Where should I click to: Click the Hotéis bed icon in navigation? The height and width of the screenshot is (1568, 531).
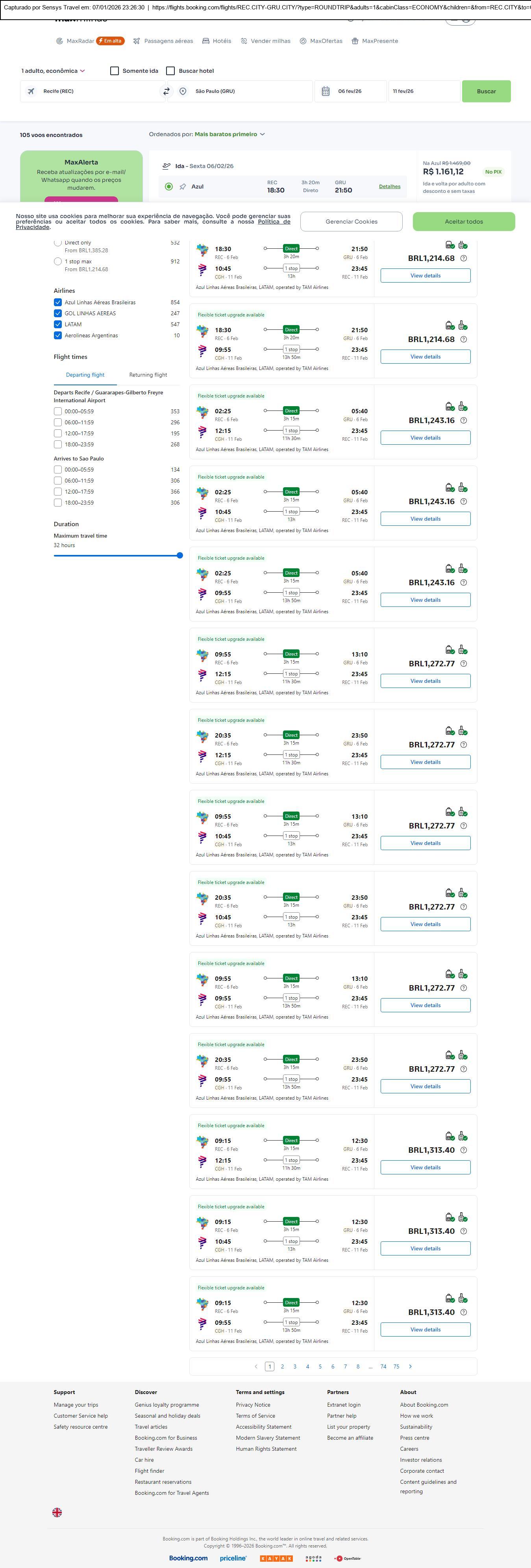[206, 41]
